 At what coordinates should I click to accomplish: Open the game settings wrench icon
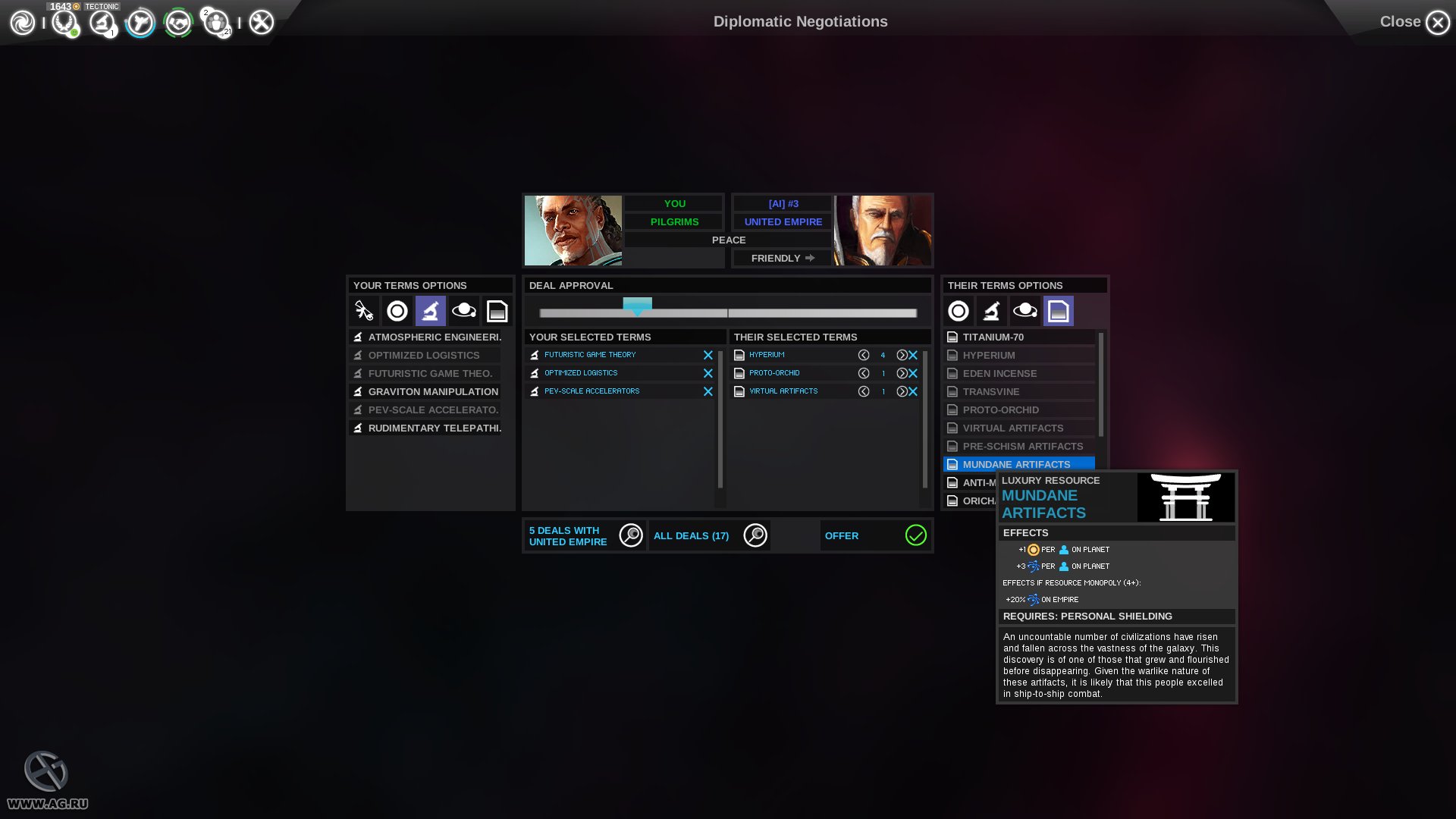262,22
